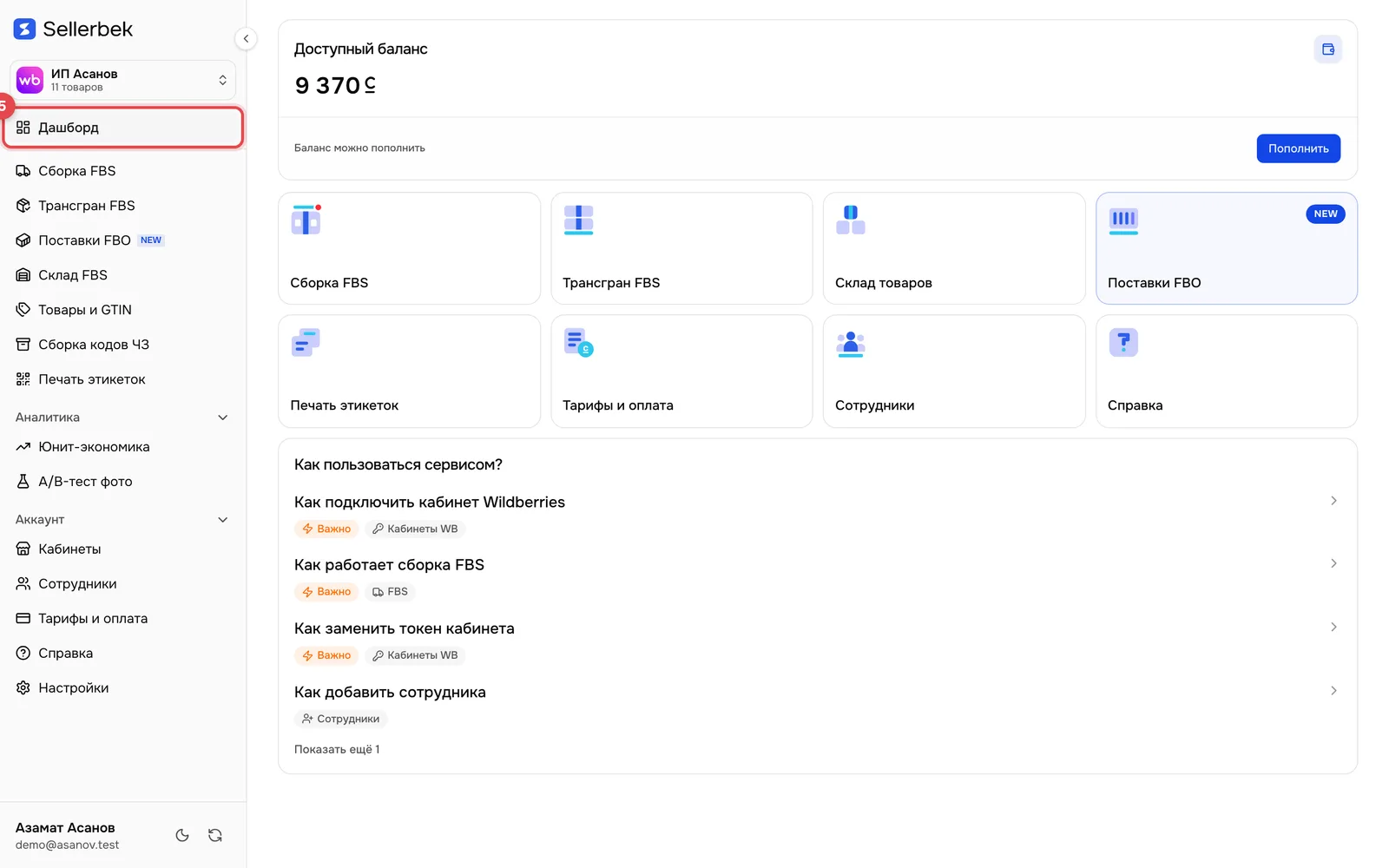1389x868 pixels.
Task: Click the wallet icon in balance card
Action: pos(1327,49)
